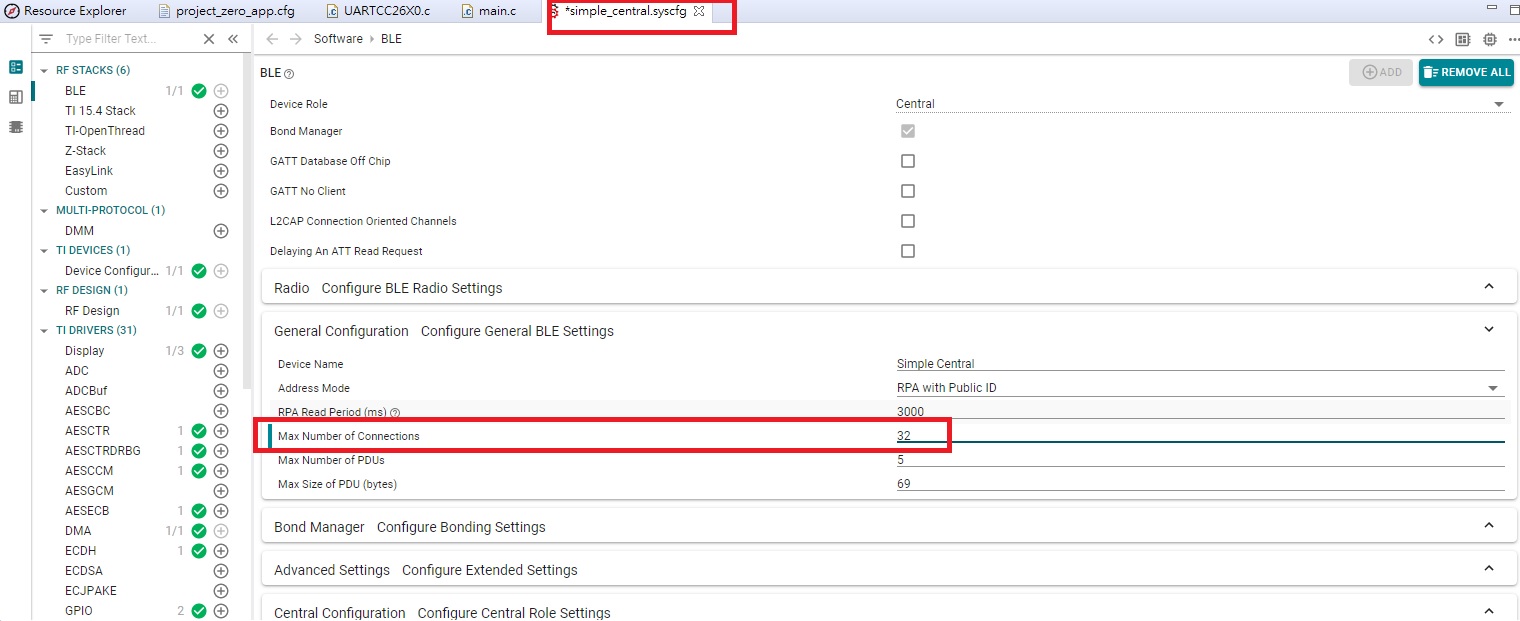1520x621 pixels.
Task: Collapse the General Configuration section
Action: coord(1489,330)
